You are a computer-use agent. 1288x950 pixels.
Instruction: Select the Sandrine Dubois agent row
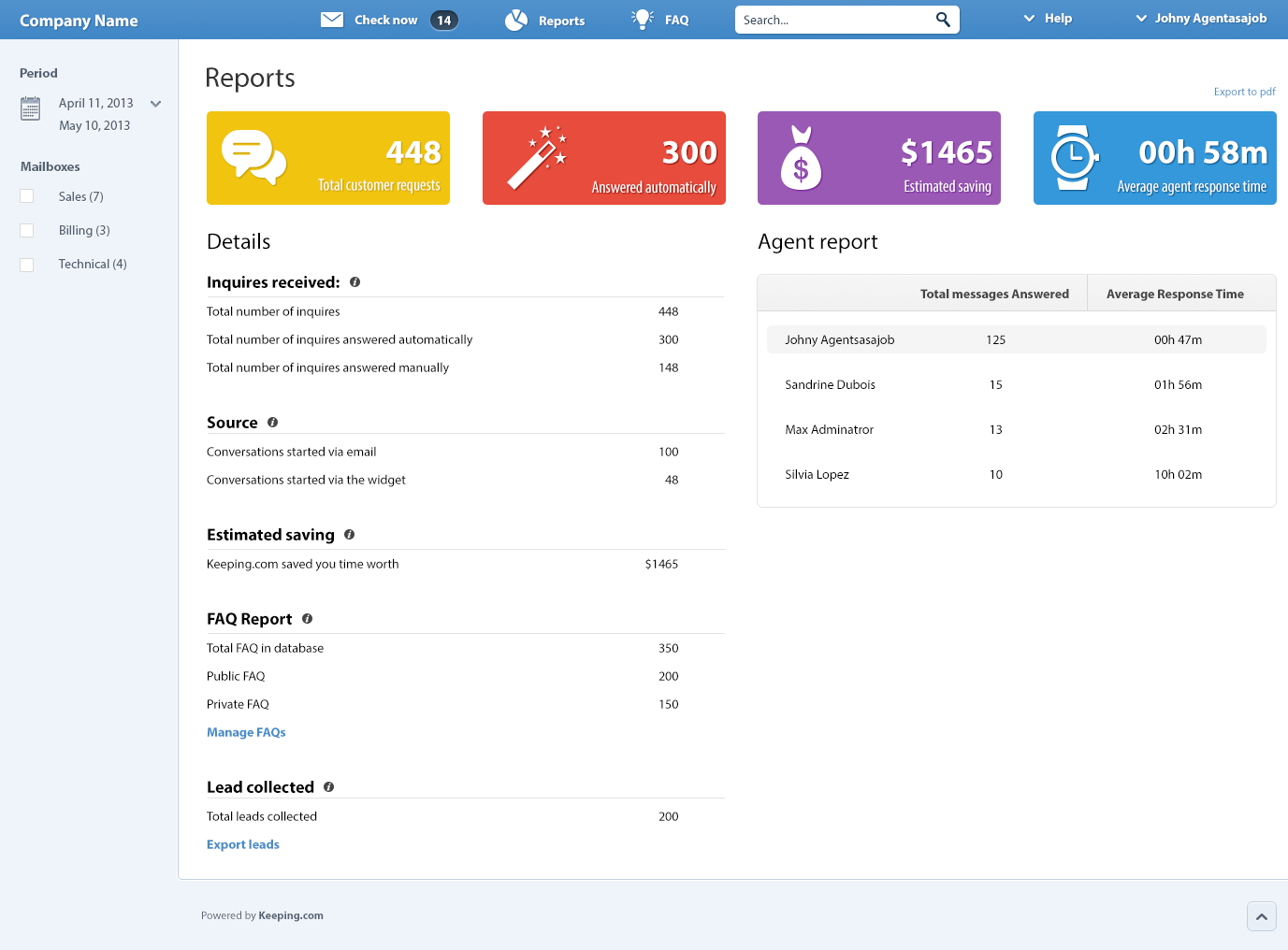coord(1017,384)
